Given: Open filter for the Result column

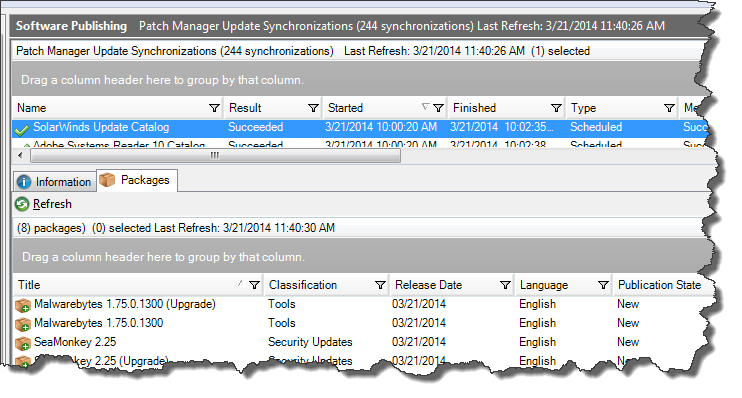Looking at the screenshot, I should pos(313,108).
